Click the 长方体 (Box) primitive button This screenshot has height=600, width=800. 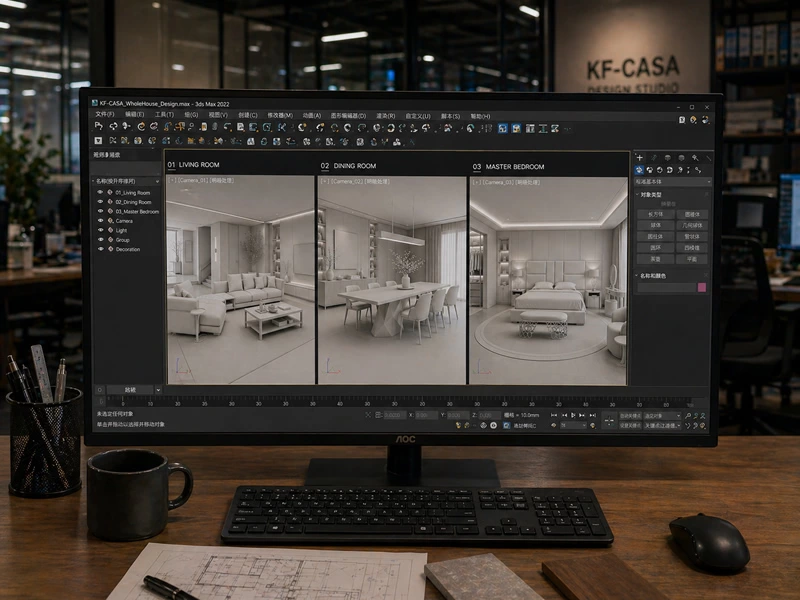(x=656, y=214)
